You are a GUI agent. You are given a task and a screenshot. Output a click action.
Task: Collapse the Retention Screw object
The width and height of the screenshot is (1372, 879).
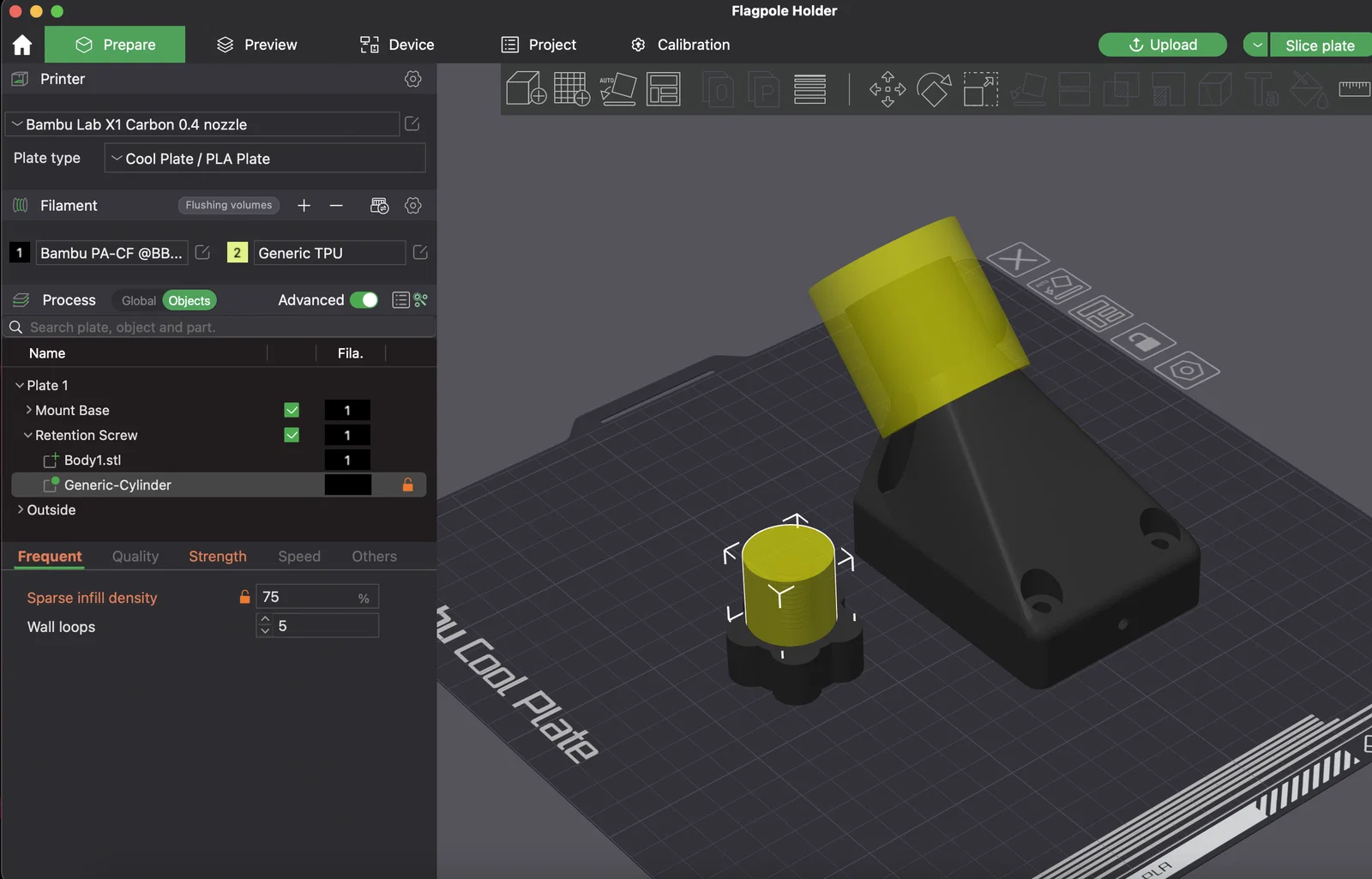(x=28, y=435)
